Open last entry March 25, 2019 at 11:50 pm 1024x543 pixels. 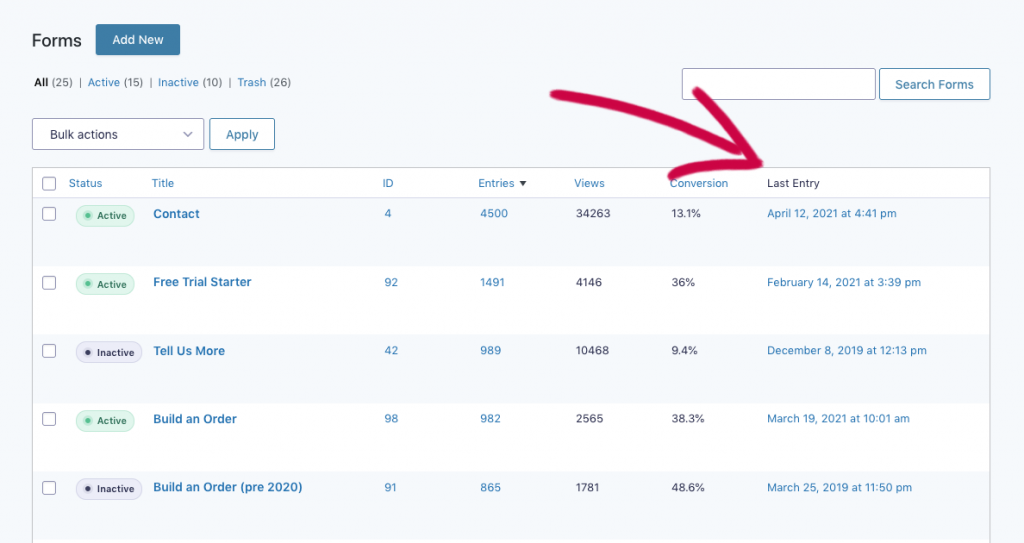coord(839,487)
